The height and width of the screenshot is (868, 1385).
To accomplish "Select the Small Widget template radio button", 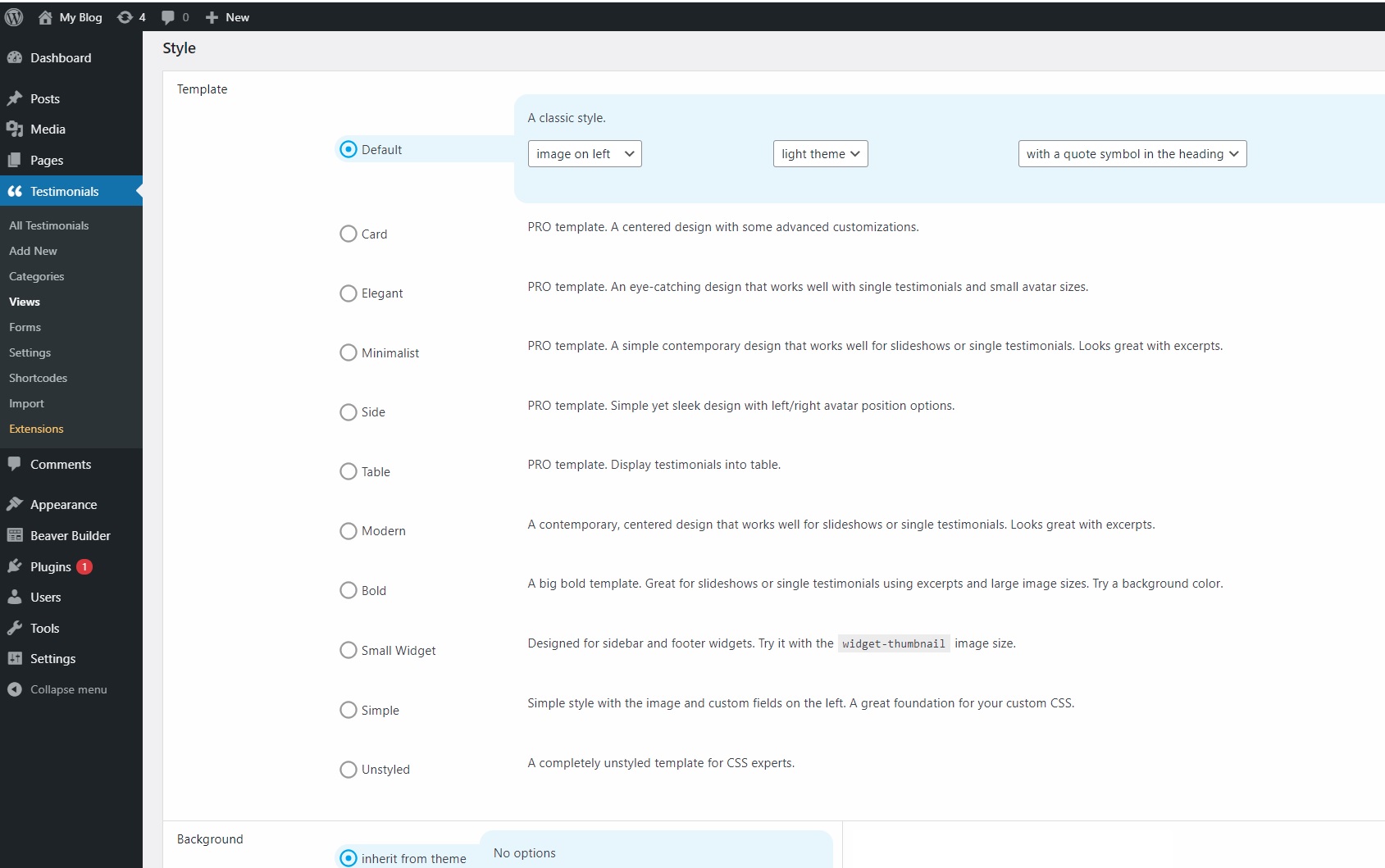I will pos(349,650).
